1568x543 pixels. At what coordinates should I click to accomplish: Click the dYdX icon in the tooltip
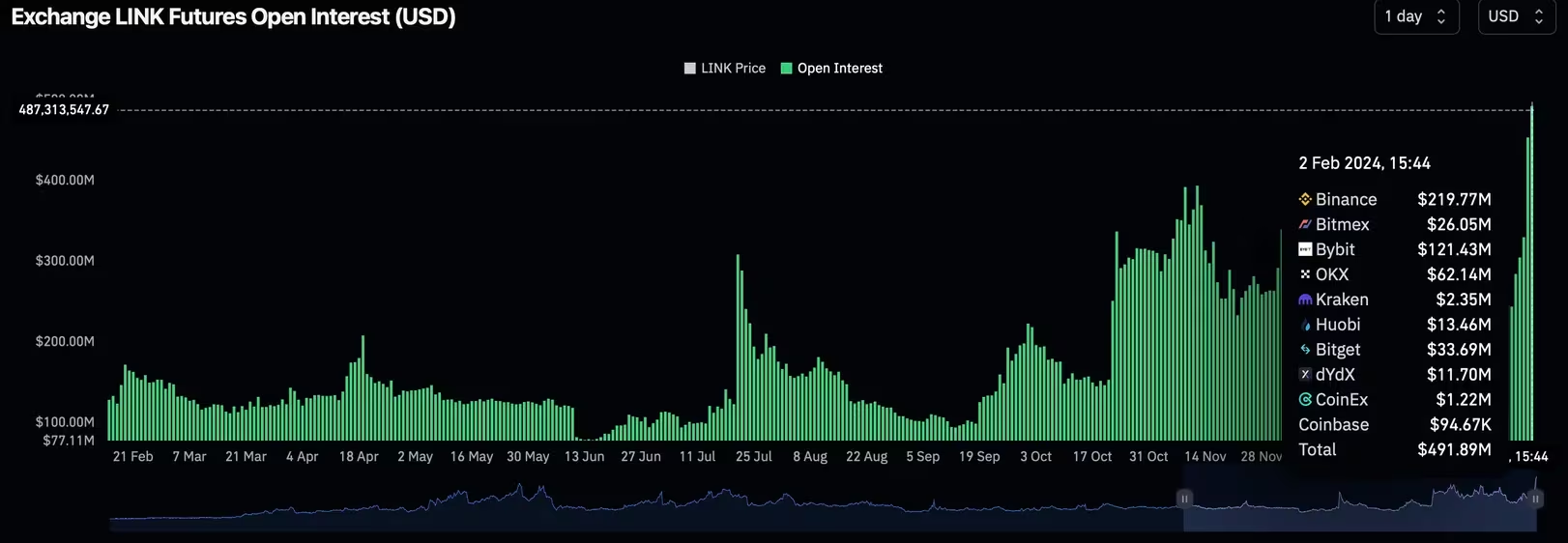pos(1305,375)
